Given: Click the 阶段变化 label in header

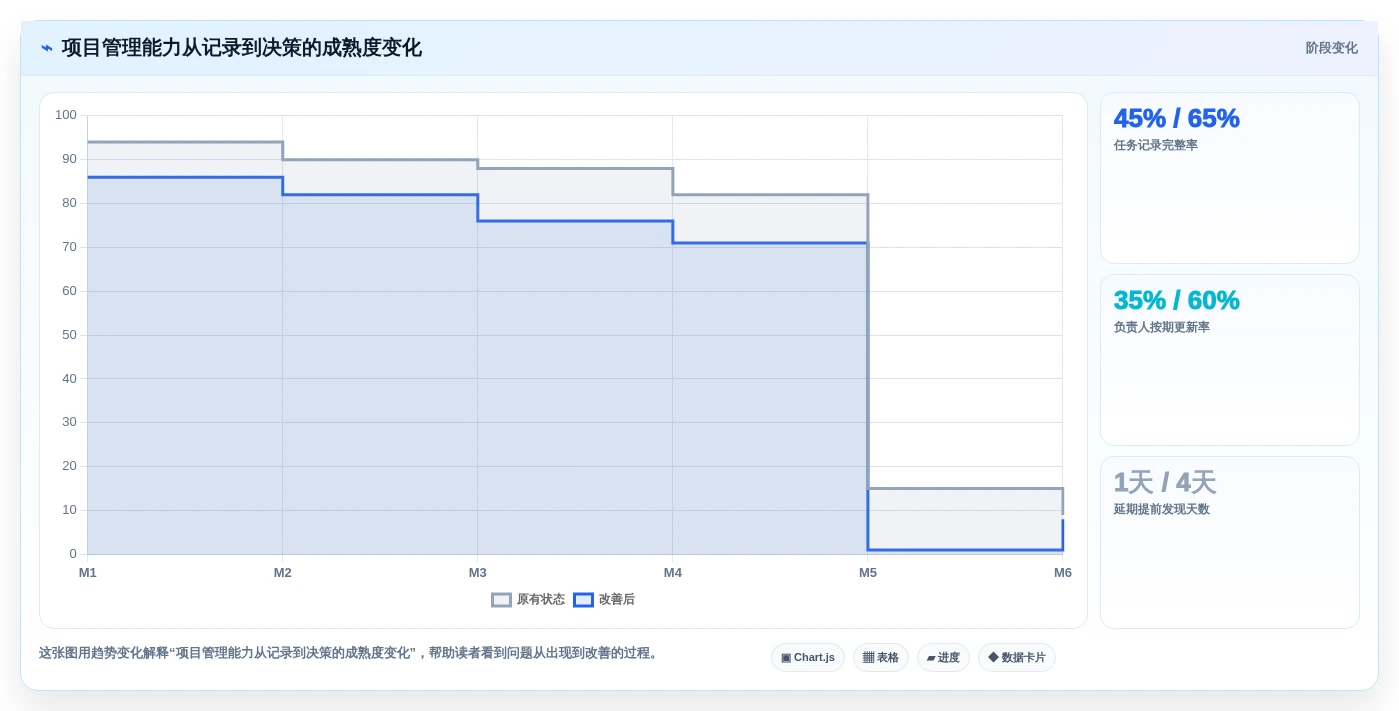Looking at the screenshot, I should (x=1331, y=48).
